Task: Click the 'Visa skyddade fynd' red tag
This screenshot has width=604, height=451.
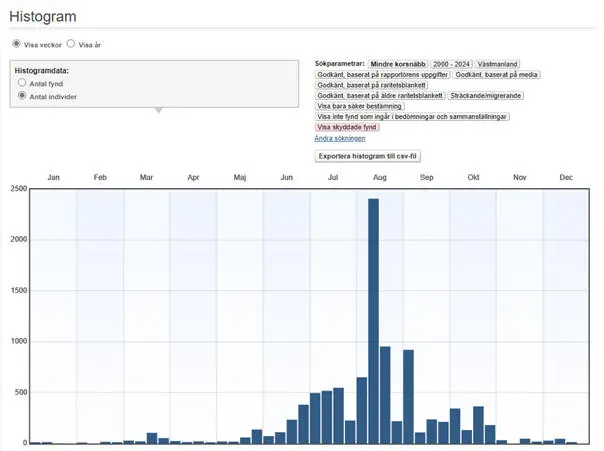Action: point(347,127)
